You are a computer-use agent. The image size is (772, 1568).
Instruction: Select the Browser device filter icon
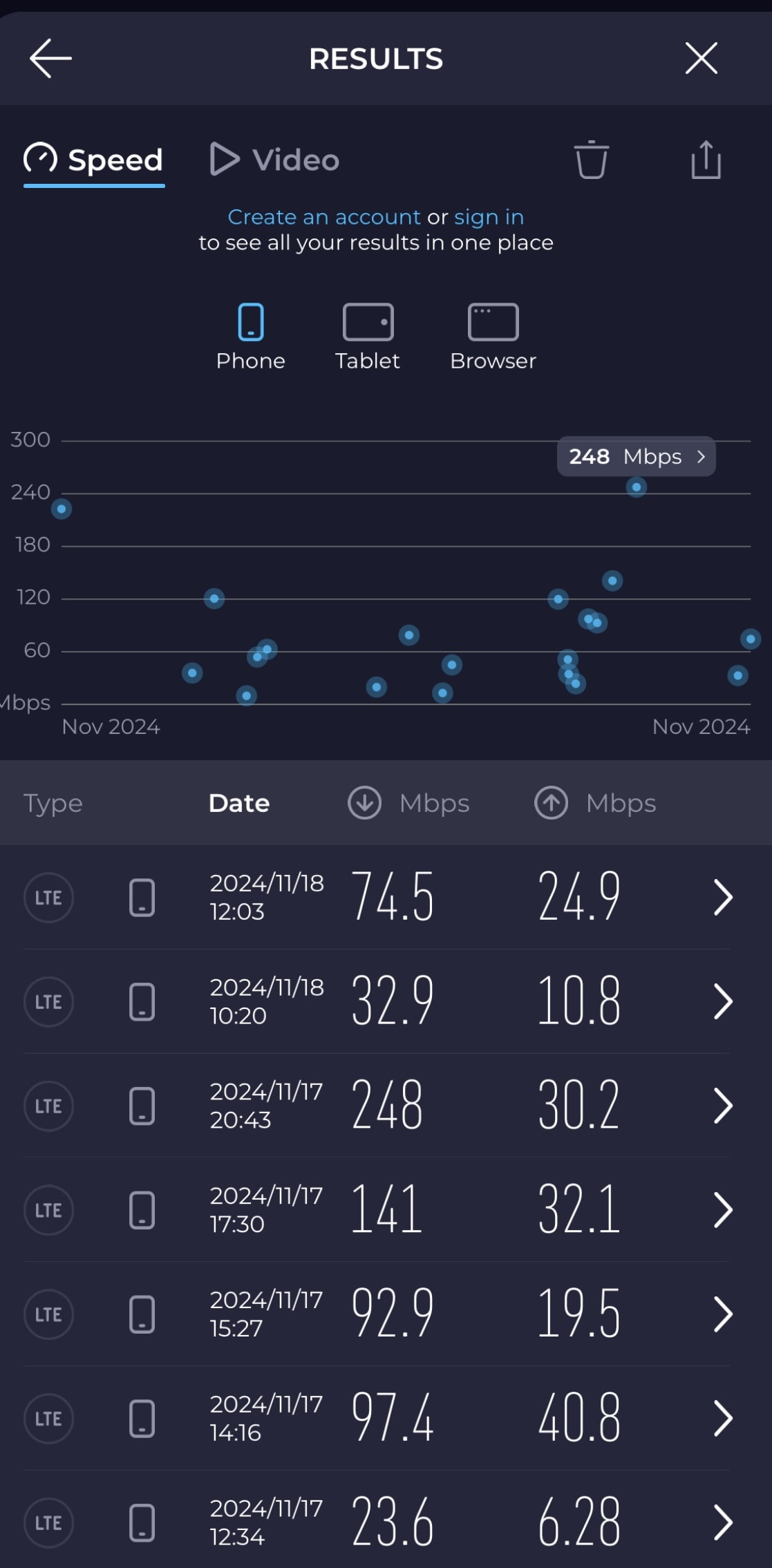click(x=493, y=322)
